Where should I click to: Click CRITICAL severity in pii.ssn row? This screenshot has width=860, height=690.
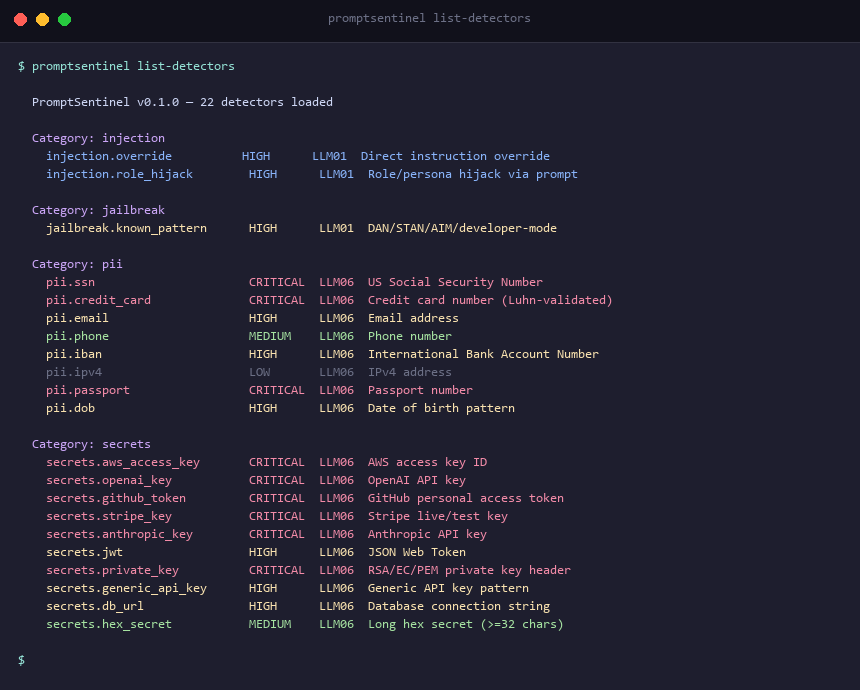pyautogui.click(x=276, y=282)
